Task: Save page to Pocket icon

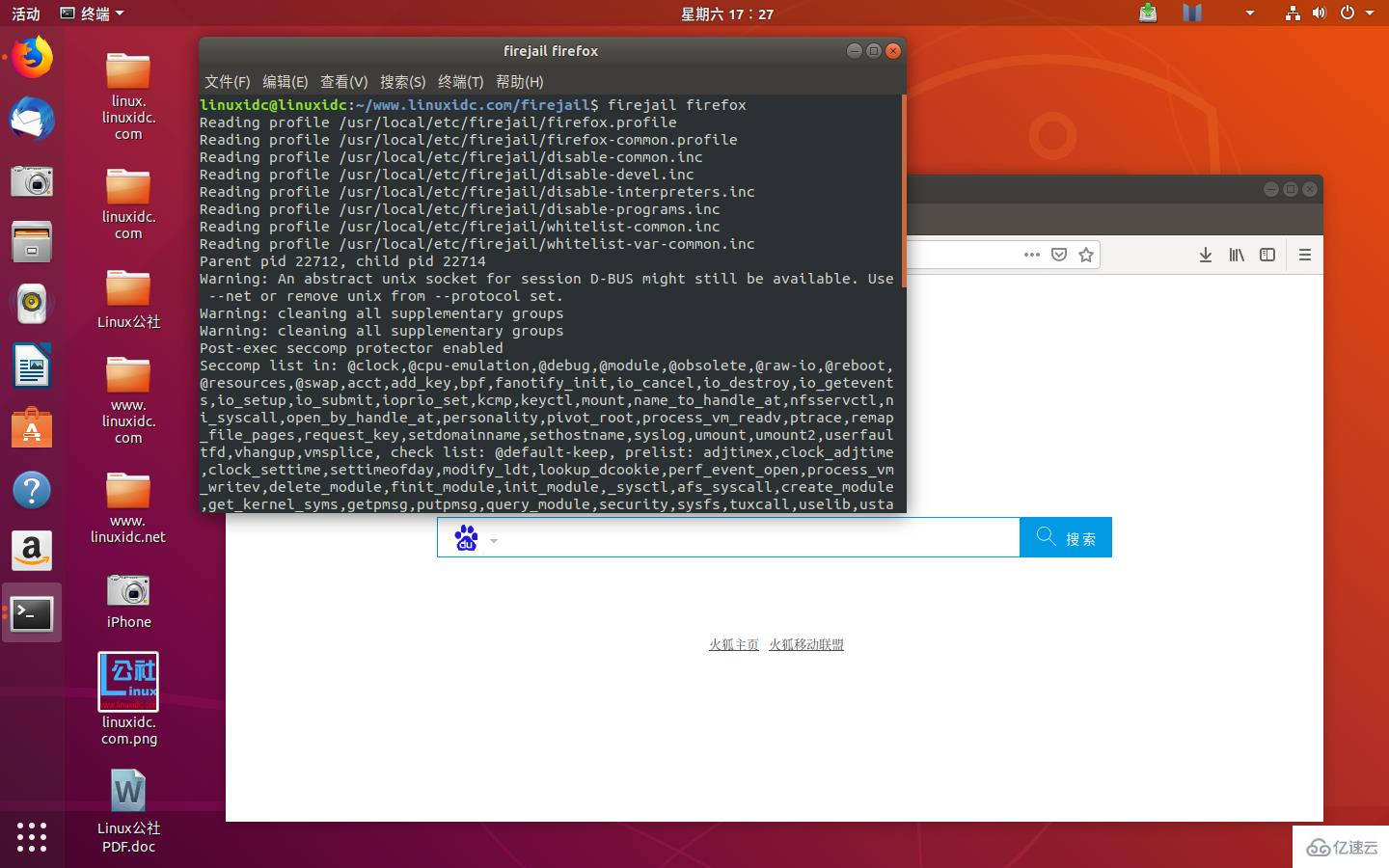Action: click(x=1059, y=255)
